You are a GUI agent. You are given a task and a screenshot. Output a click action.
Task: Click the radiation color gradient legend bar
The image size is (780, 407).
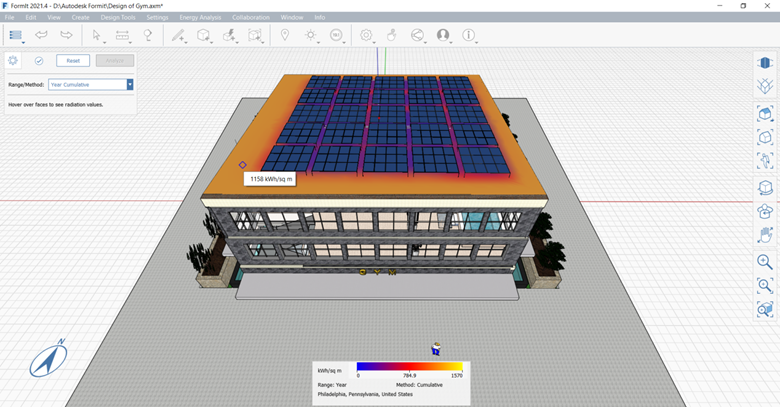pos(410,367)
